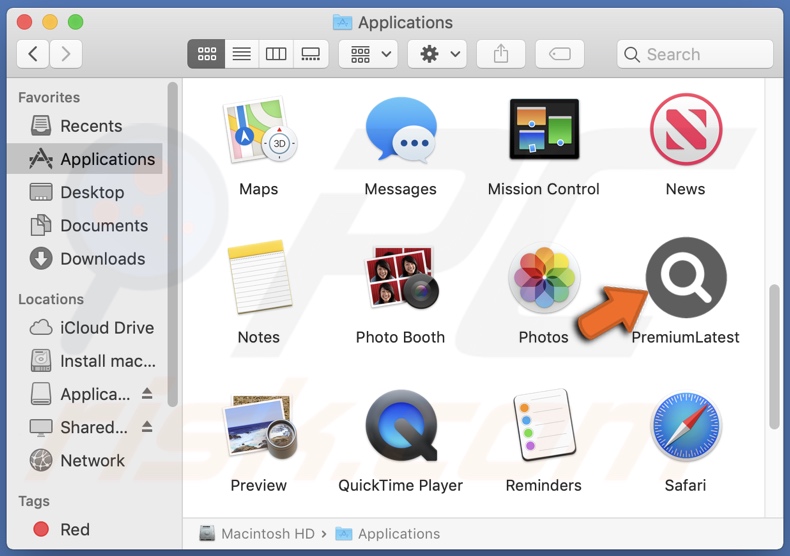This screenshot has height=556, width=790.
Task: Eject the Applica... volume
Action: [147, 394]
